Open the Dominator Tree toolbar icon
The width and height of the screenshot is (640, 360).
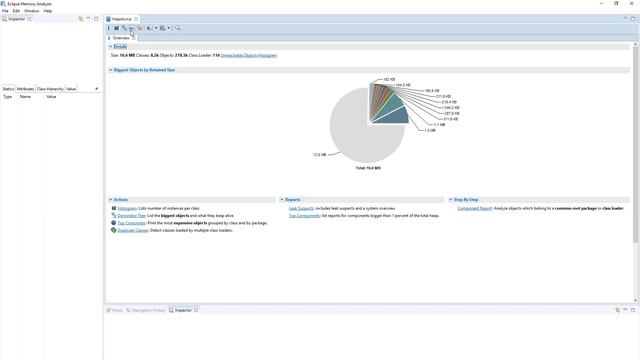click(x=124, y=28)
